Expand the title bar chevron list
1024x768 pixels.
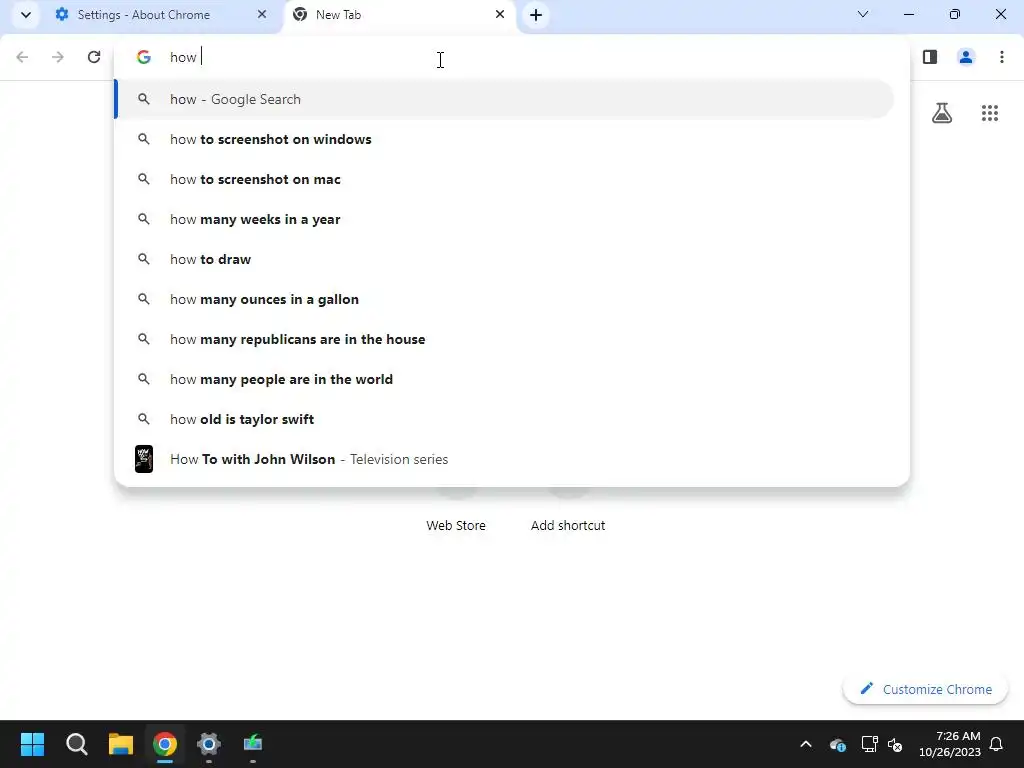point(863,14)
